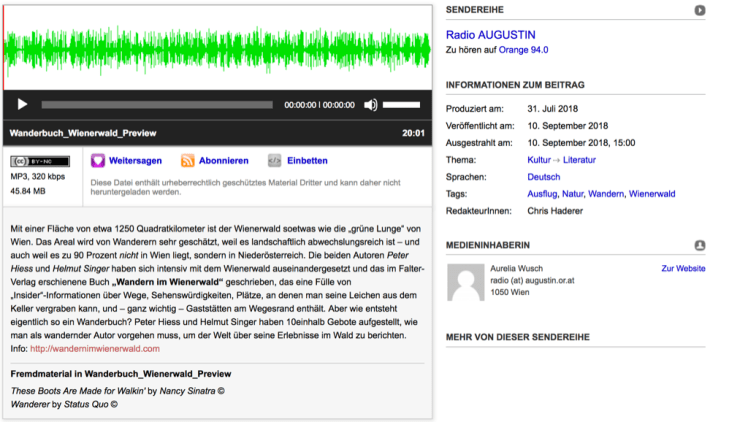
Task: Open the Kultur topic link
Action: 543,160
